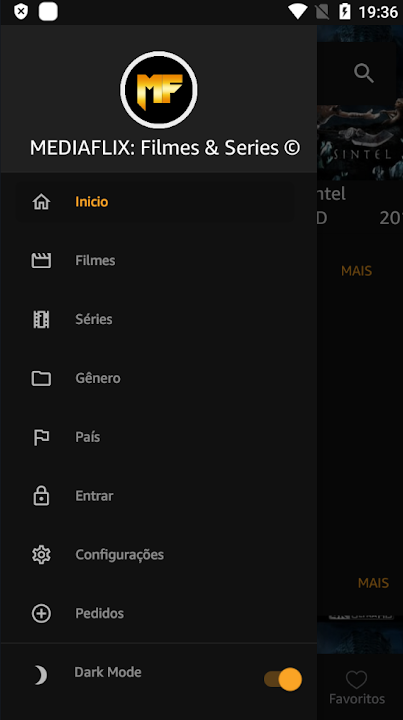Turn off the Dark Mode switch
The height and width of the screenshot is (720, 403).
[283, 679]
